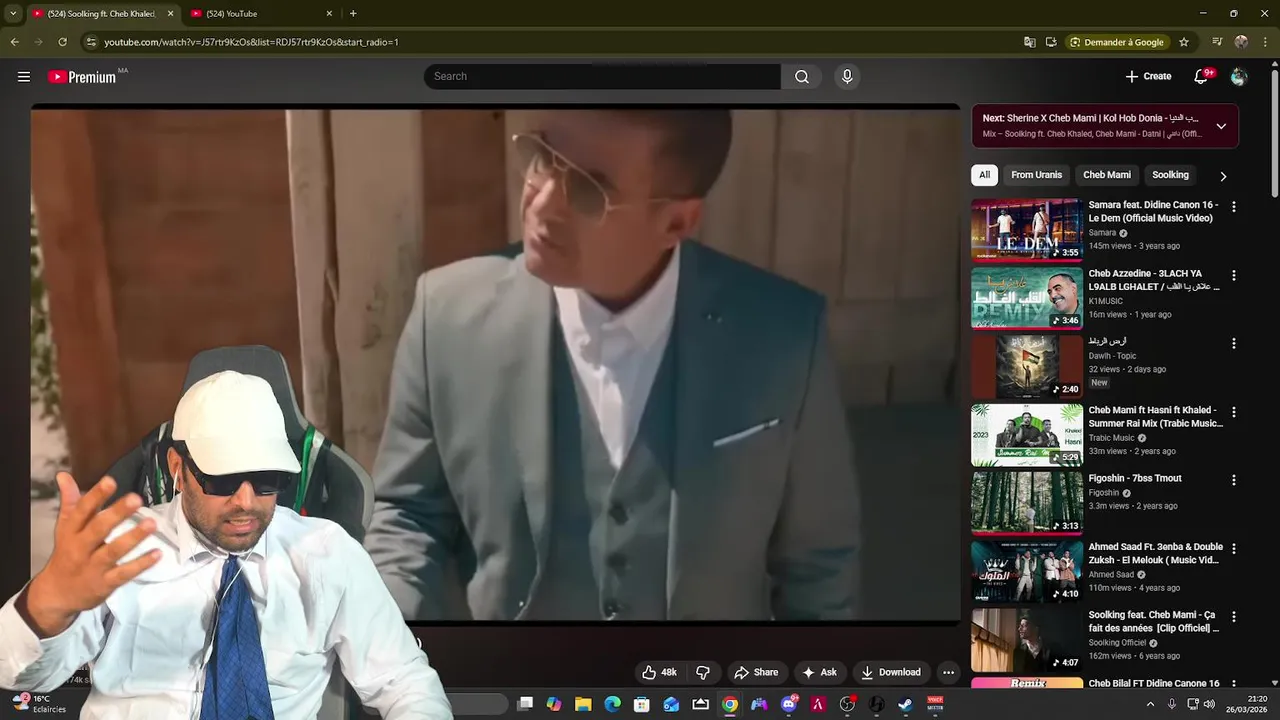
Task: Switch to the second (524) YouTube tab
Action: [260, 14]
